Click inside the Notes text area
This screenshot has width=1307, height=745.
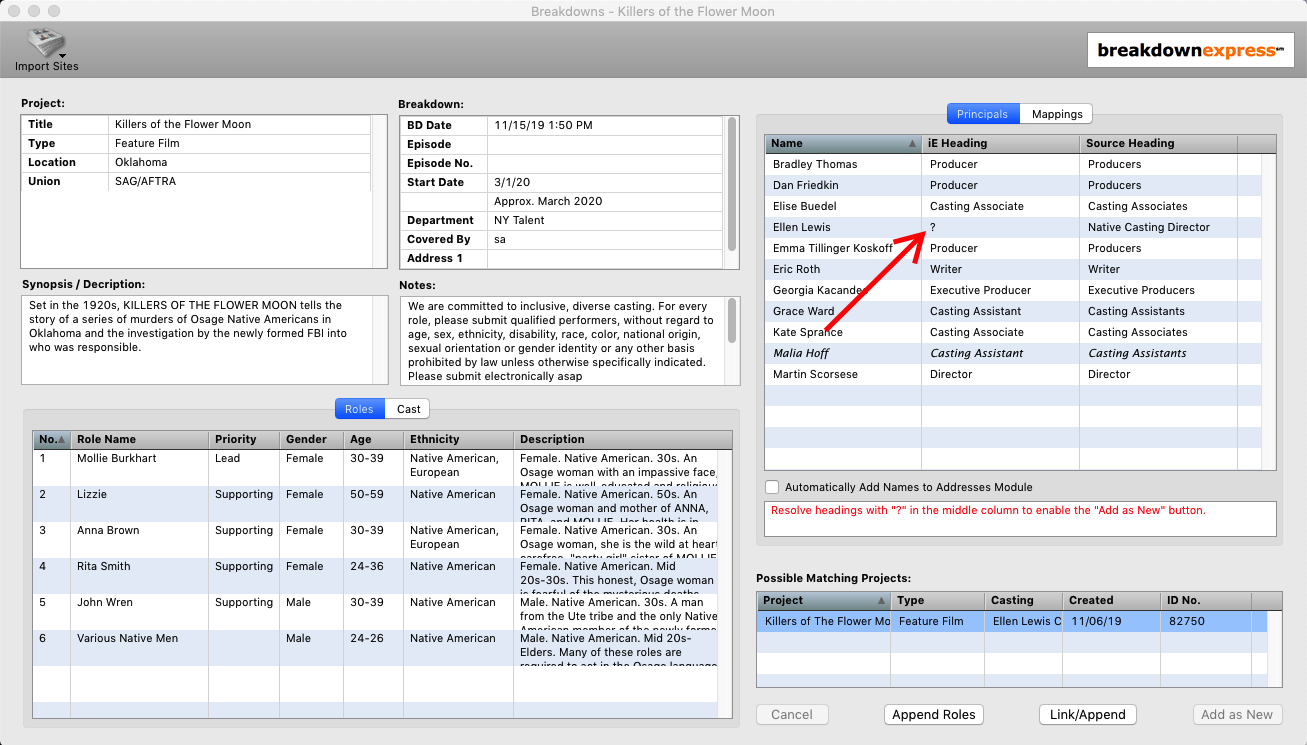pyautogui.click(x=563, y=340)
